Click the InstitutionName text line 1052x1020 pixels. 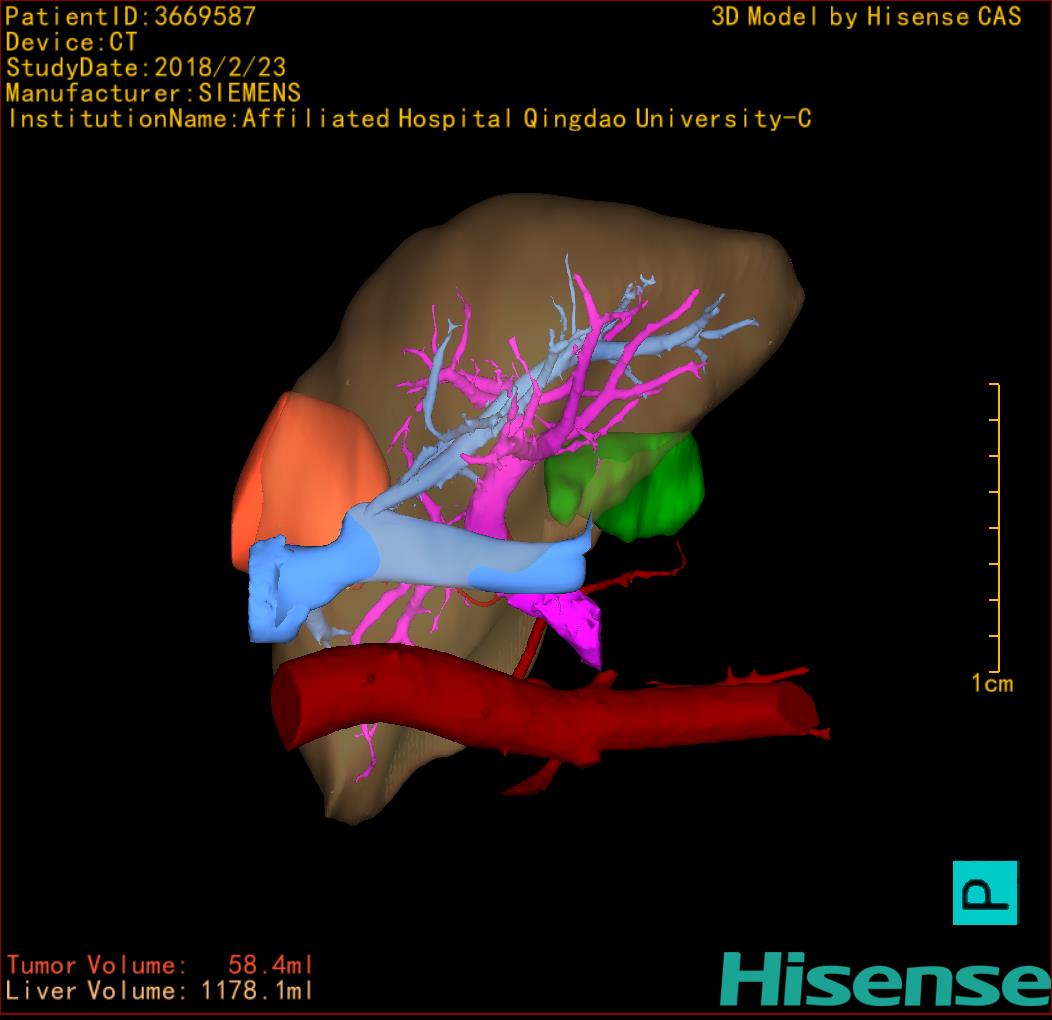point(408,119)
